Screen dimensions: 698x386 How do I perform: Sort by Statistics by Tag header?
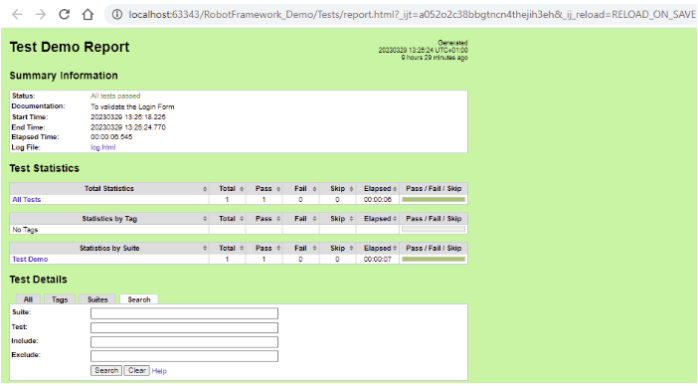tap(109, 219)
